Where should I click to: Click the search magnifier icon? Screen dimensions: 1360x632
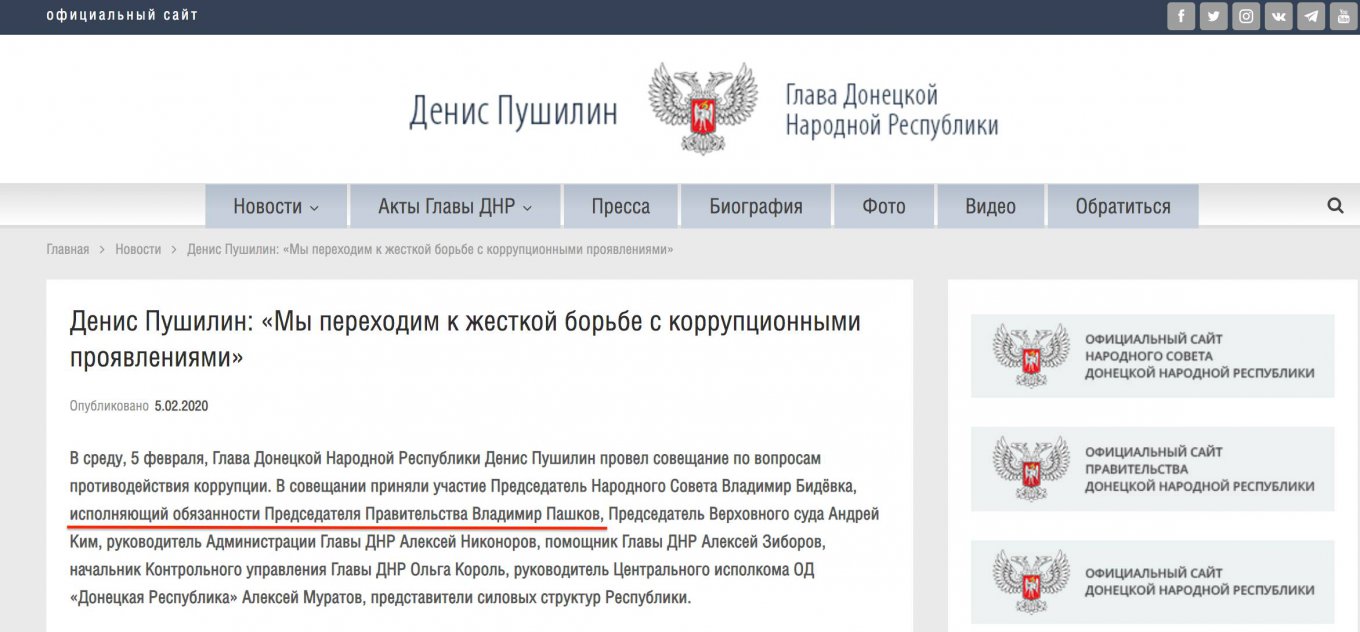(1335, 206)
